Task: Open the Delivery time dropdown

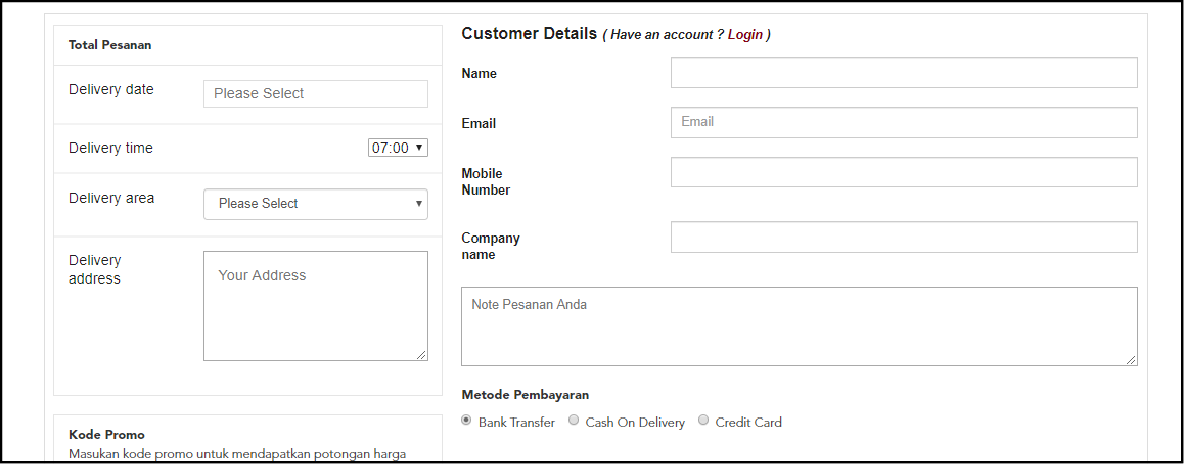Action: [x=397, y=148]
